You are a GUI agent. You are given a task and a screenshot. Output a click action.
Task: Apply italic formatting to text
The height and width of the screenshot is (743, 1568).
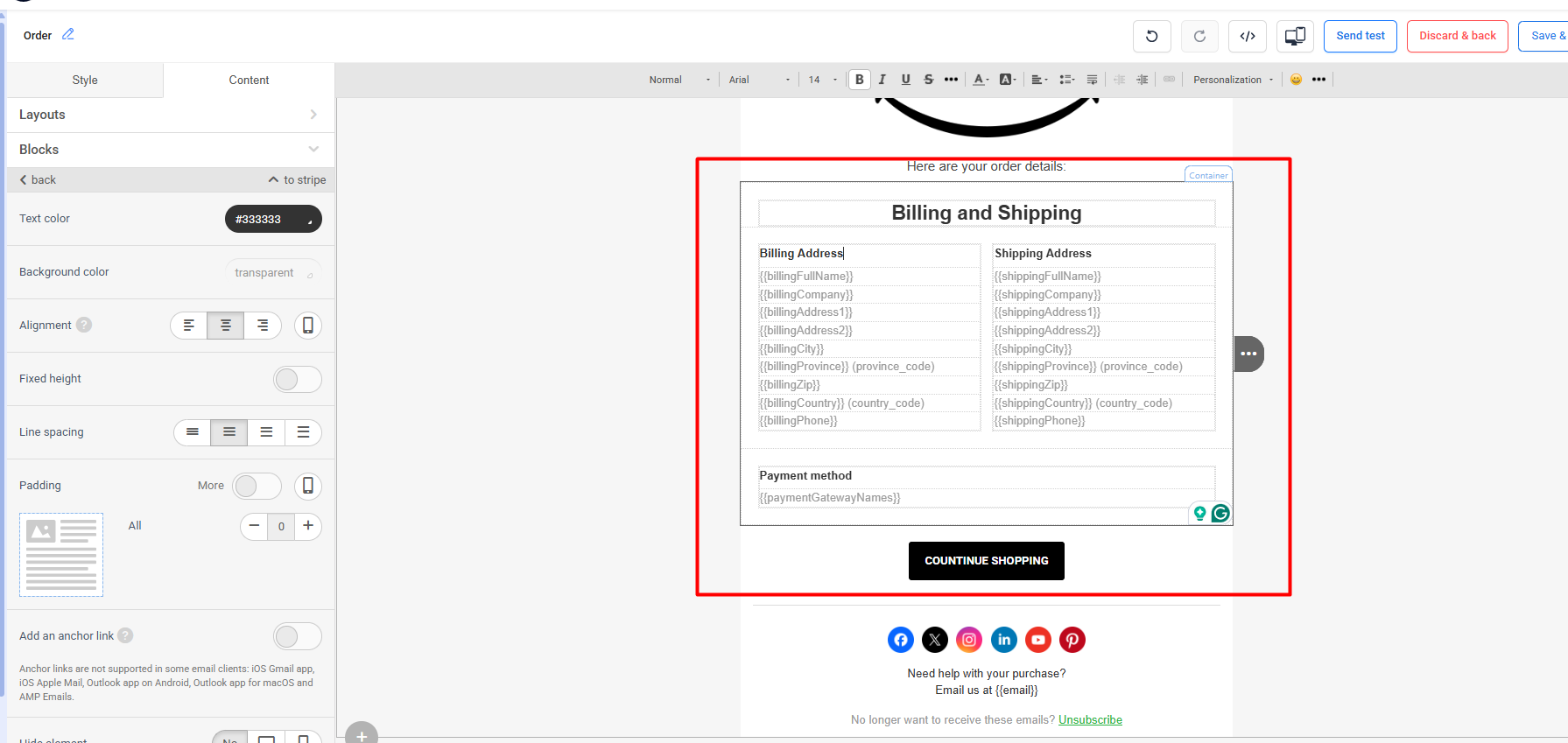pyautogui.click(x=882, y=80)
